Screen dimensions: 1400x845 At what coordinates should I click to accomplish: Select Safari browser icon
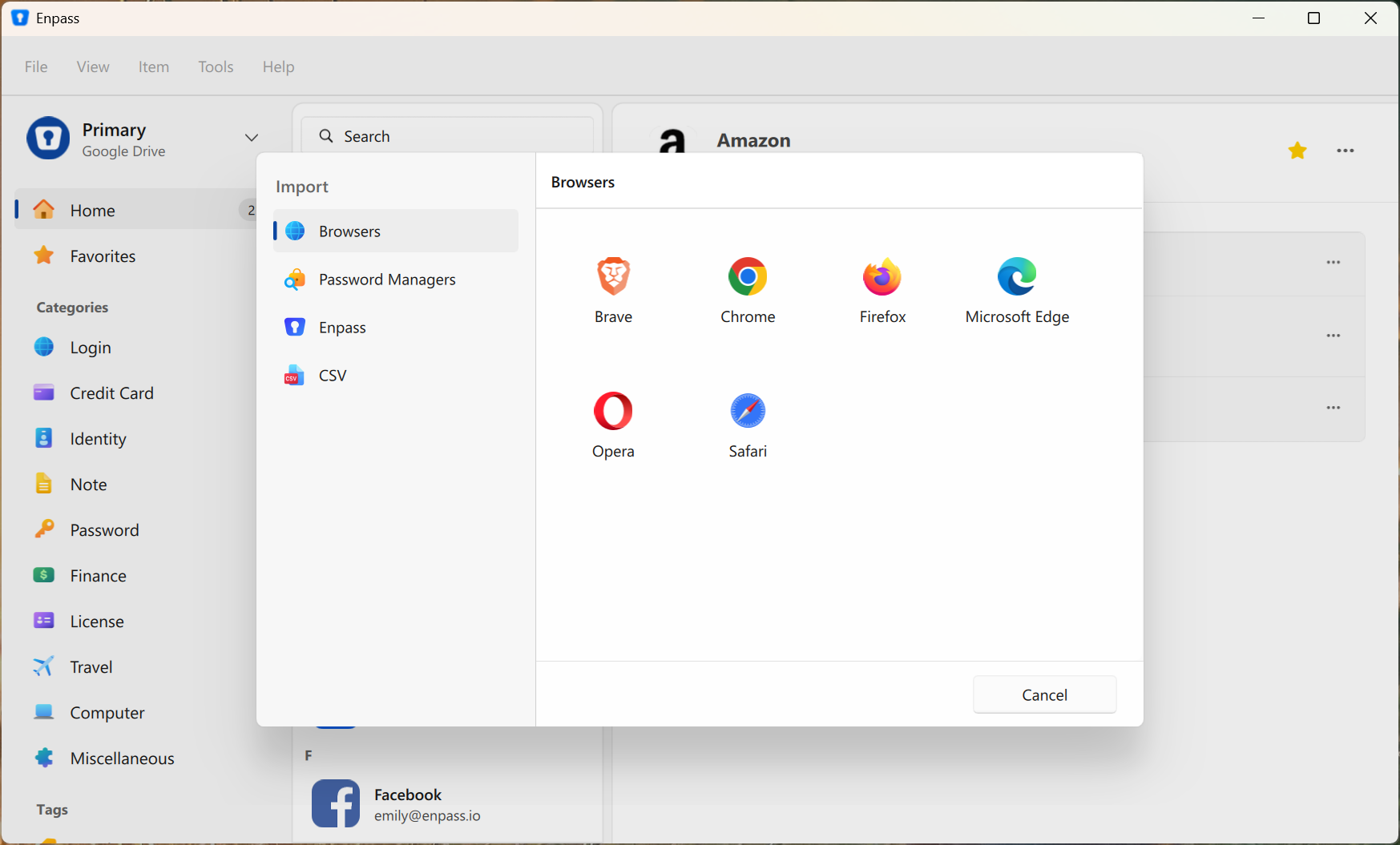point(748,411)
